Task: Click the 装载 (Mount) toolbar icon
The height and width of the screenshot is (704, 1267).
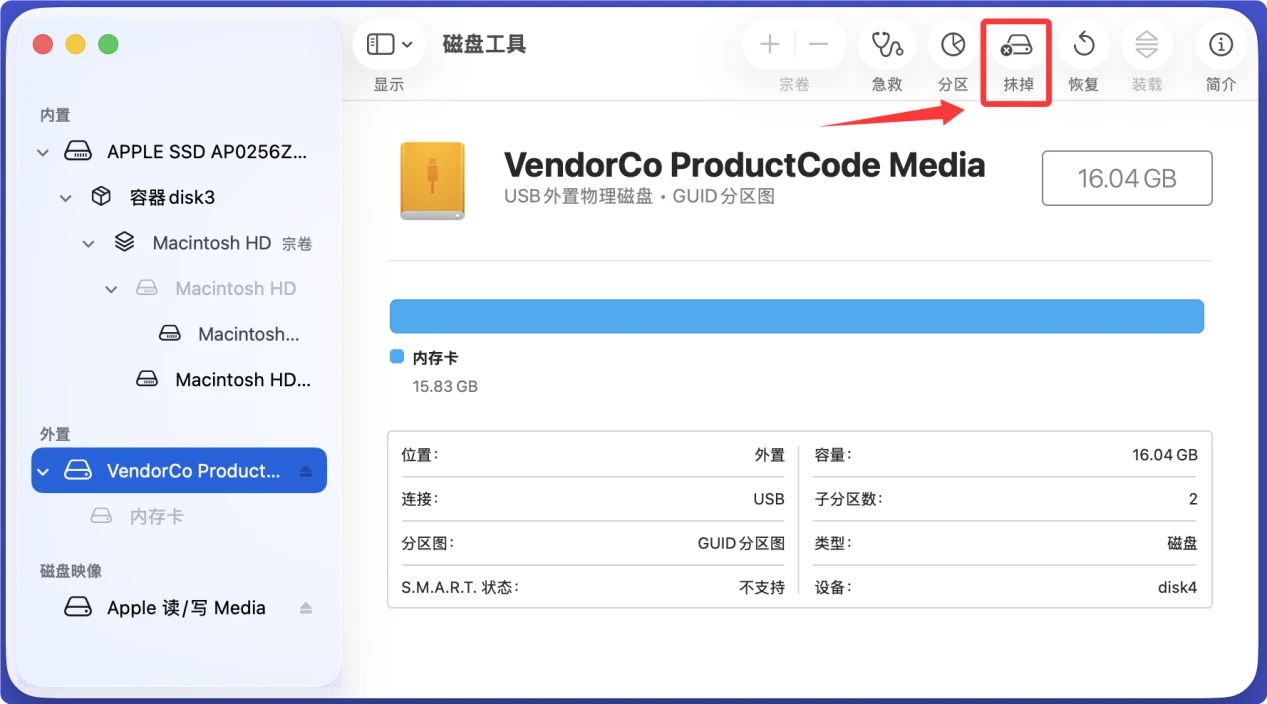Action: pyautogui.click(x=1146, y=44)
